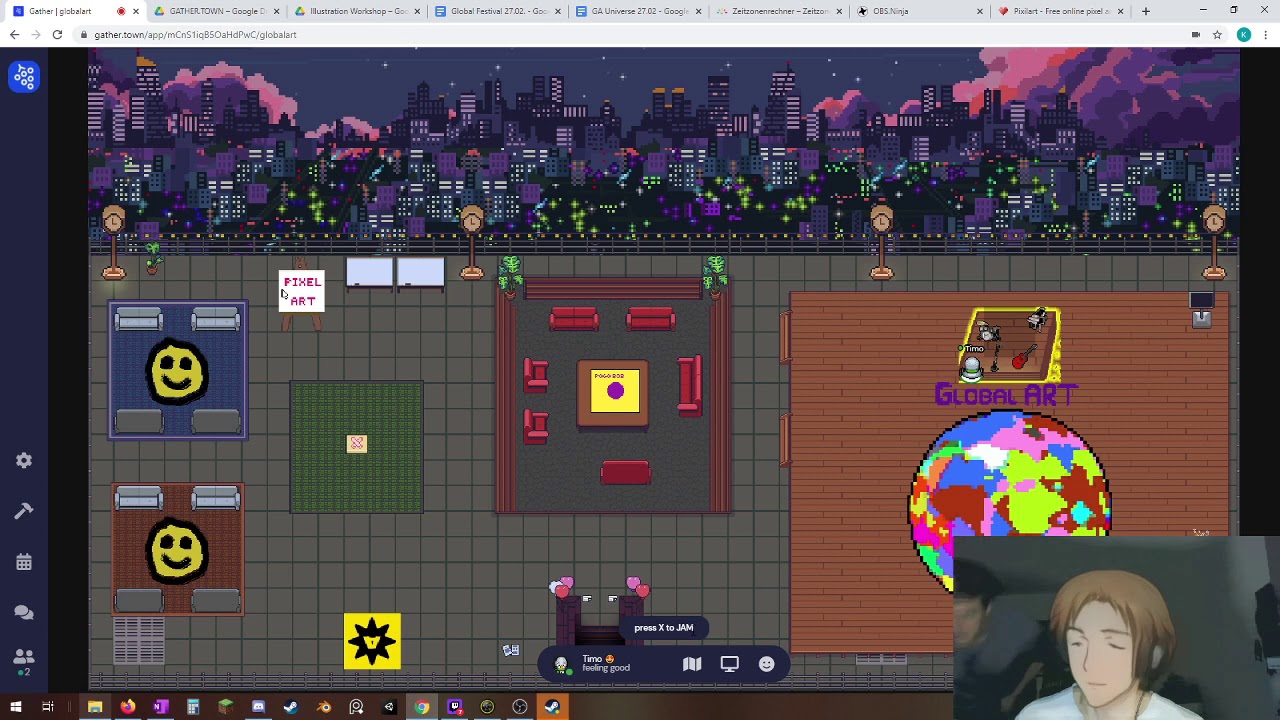Viewport: 1280px width, 720px height.
Task: Close the Pixilart tab
Action: click(1120, 11)
